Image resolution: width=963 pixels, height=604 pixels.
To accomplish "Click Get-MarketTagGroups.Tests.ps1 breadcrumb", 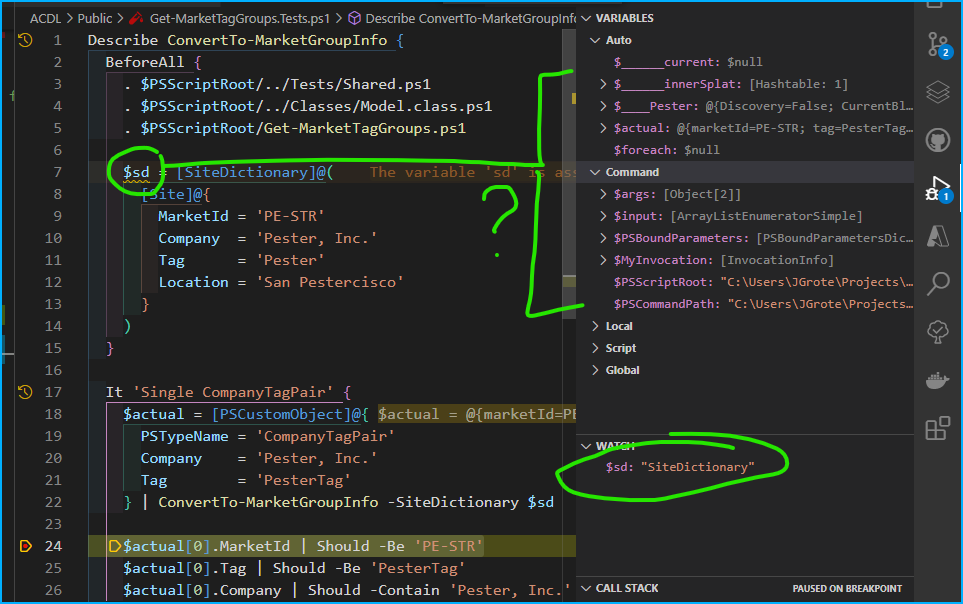I will click(240, 18).
